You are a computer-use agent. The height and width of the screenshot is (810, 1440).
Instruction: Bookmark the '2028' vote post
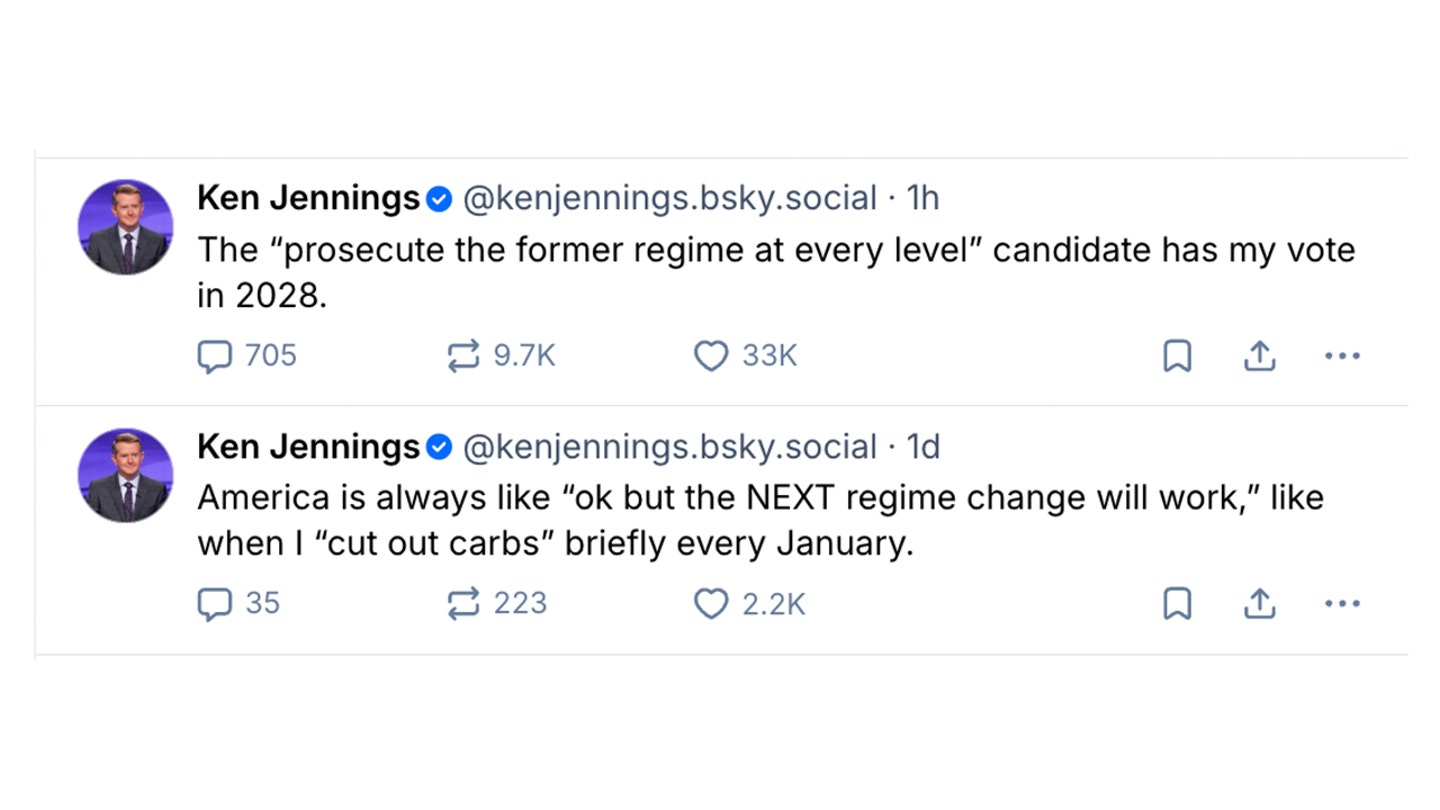1177,356
